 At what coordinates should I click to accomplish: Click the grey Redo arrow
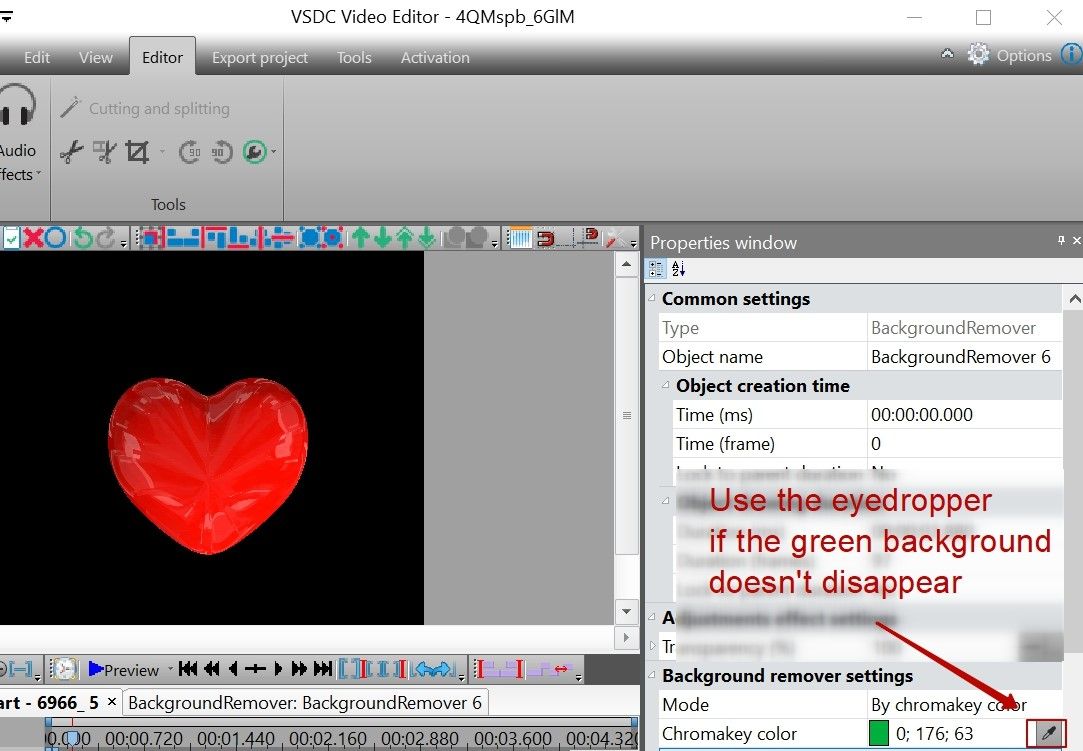click(106, 238)
